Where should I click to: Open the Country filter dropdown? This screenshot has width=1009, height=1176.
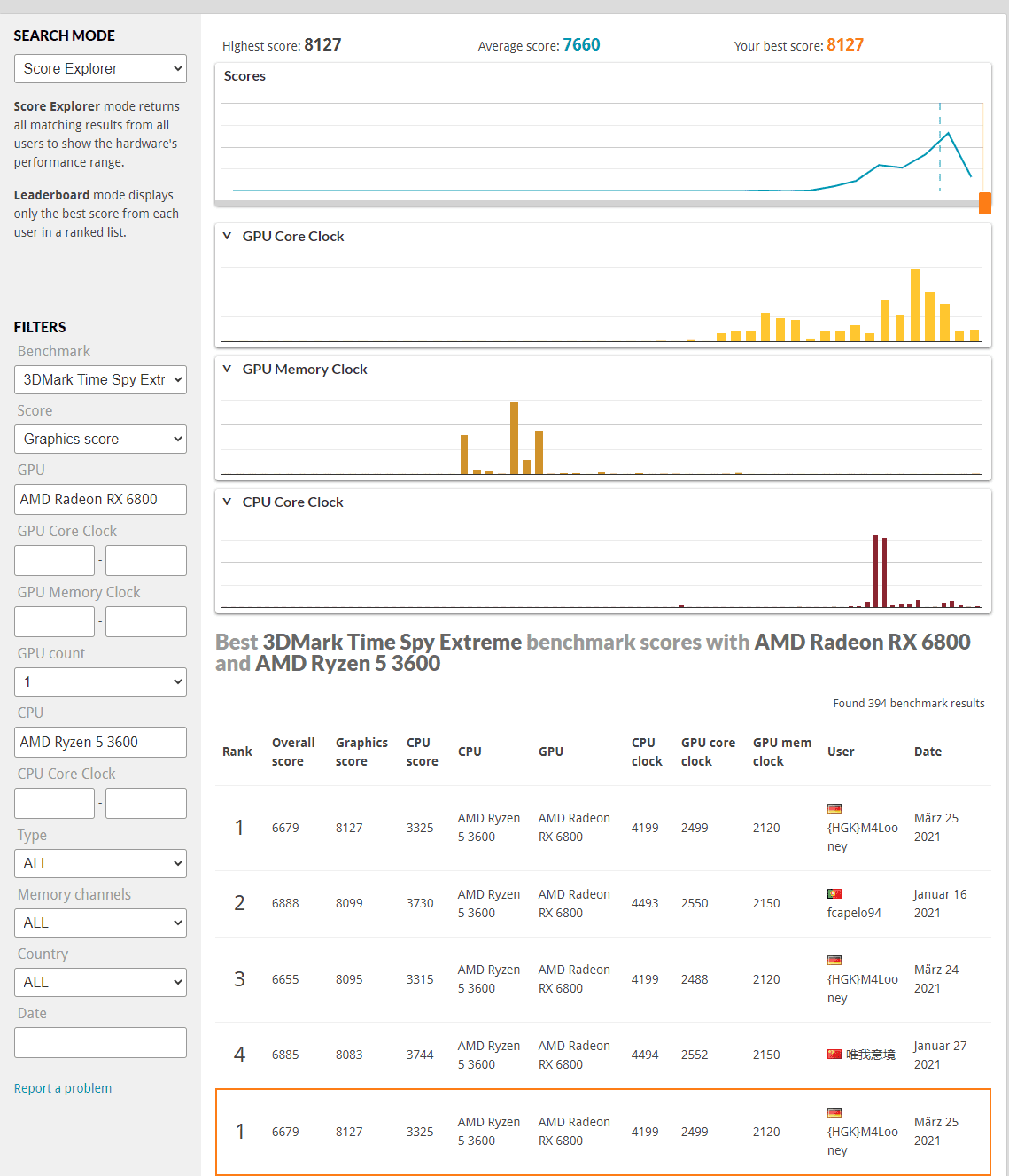(100, 982)
